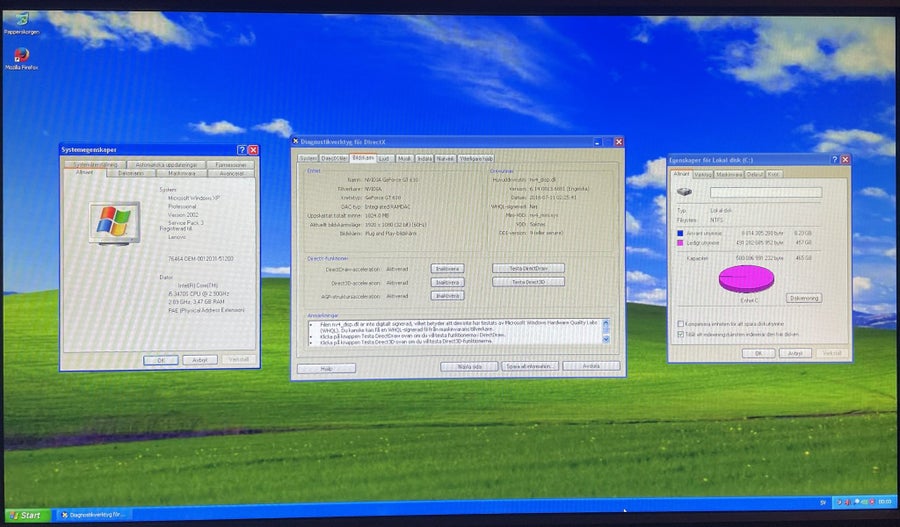The height and width of the screenshot is (527, 900).
Task: Click magenta free space color swatch
Action: click(x=680, y=243)
